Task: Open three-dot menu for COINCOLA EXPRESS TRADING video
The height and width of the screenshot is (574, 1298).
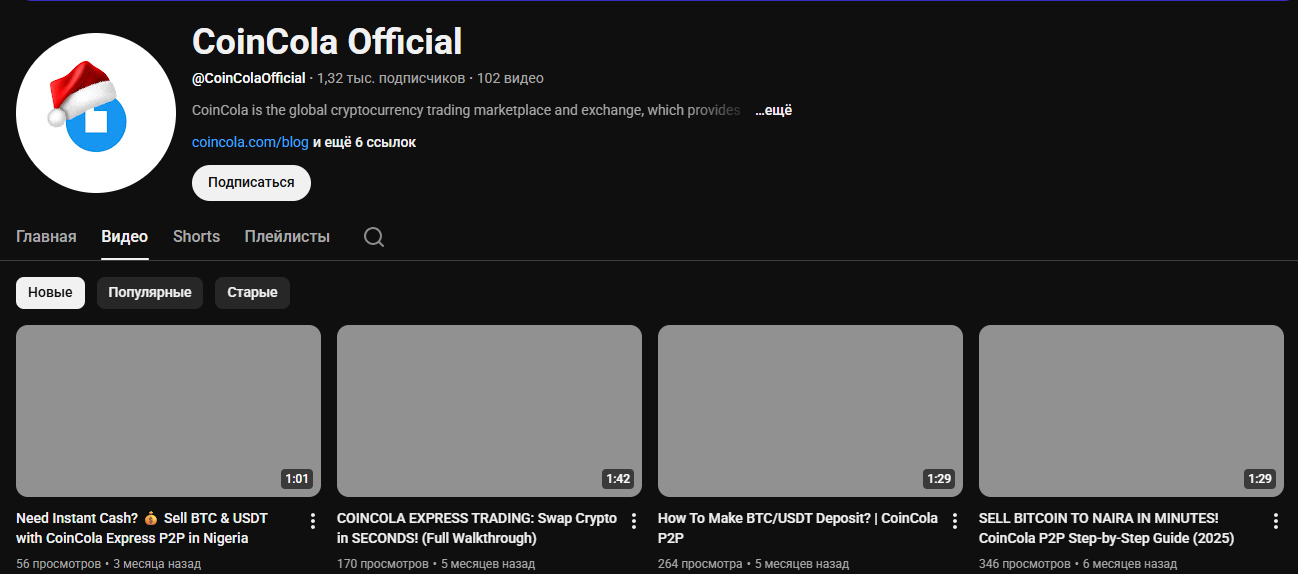Action: tap(634, 521)
